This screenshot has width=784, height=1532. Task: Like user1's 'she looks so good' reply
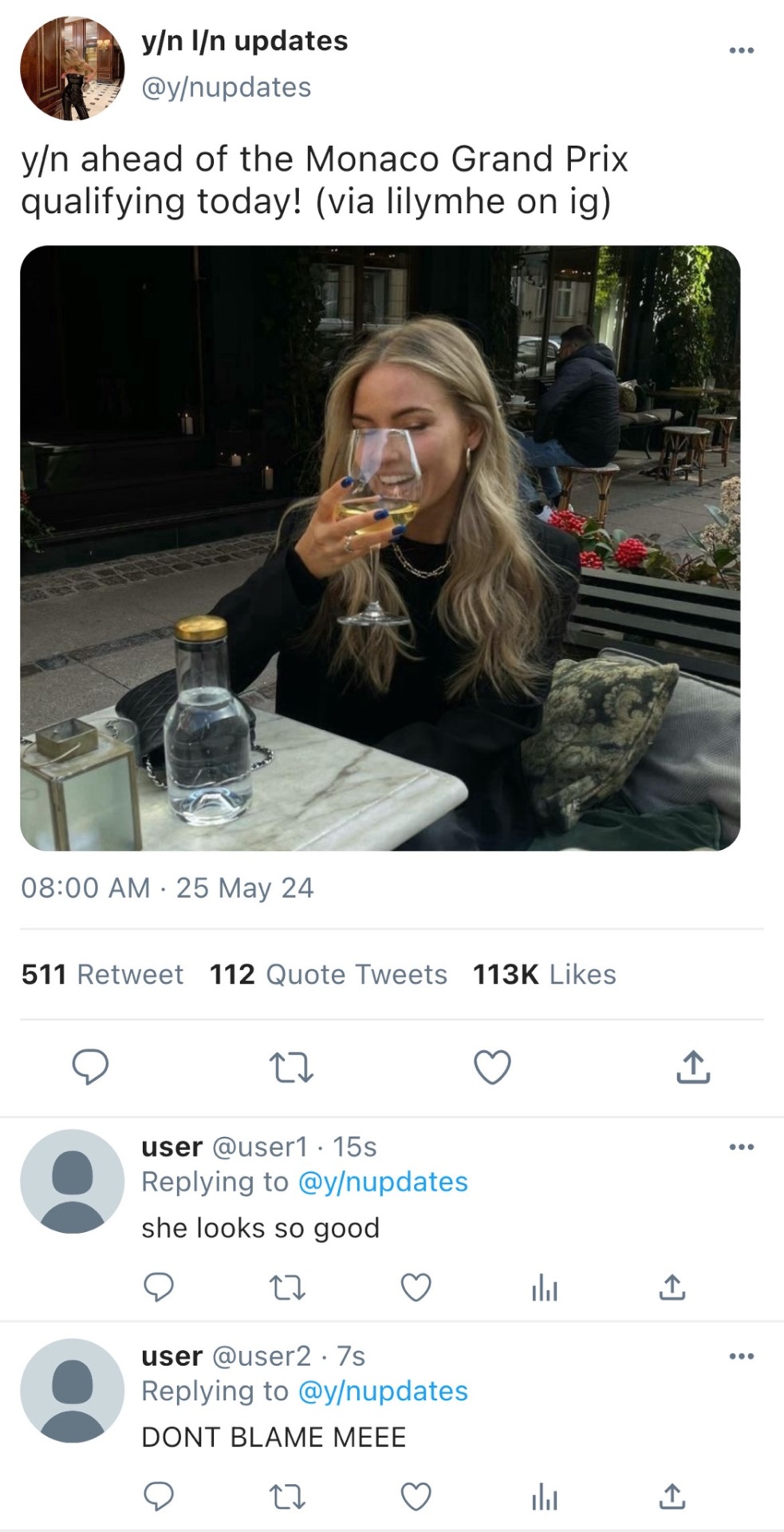416,1287
